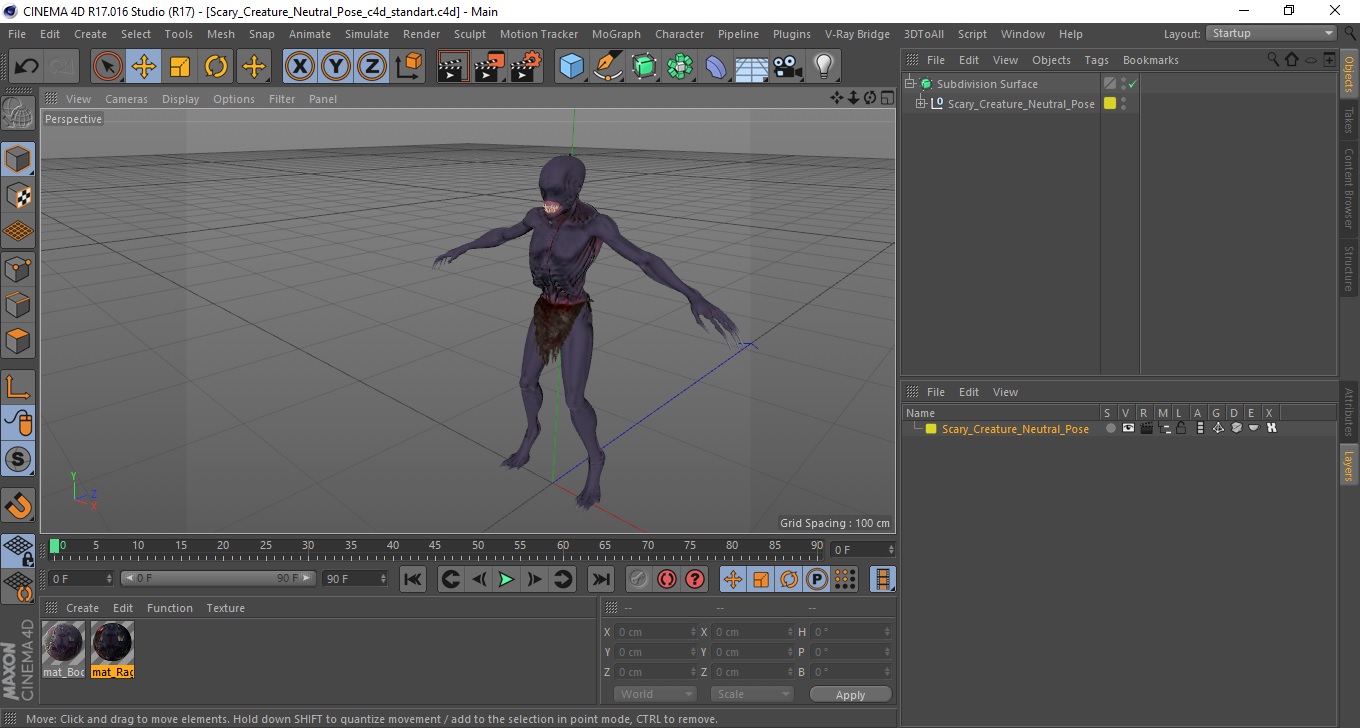The width and height of the screenshot is (1360, 728).
Task: Toggle Scary_Creature_Neutral_Pose layer visibility eye
Action: 1128,428
